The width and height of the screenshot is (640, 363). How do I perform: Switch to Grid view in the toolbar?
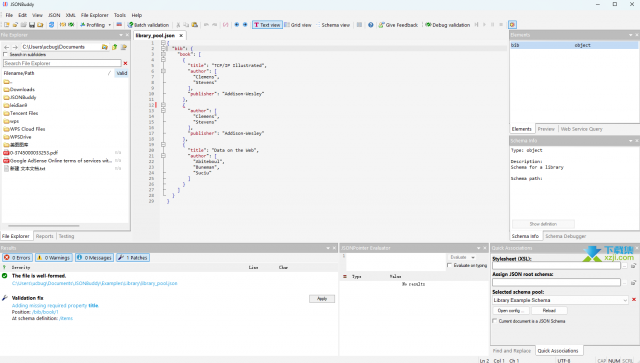pyautogui.click(x=298, y=25)
